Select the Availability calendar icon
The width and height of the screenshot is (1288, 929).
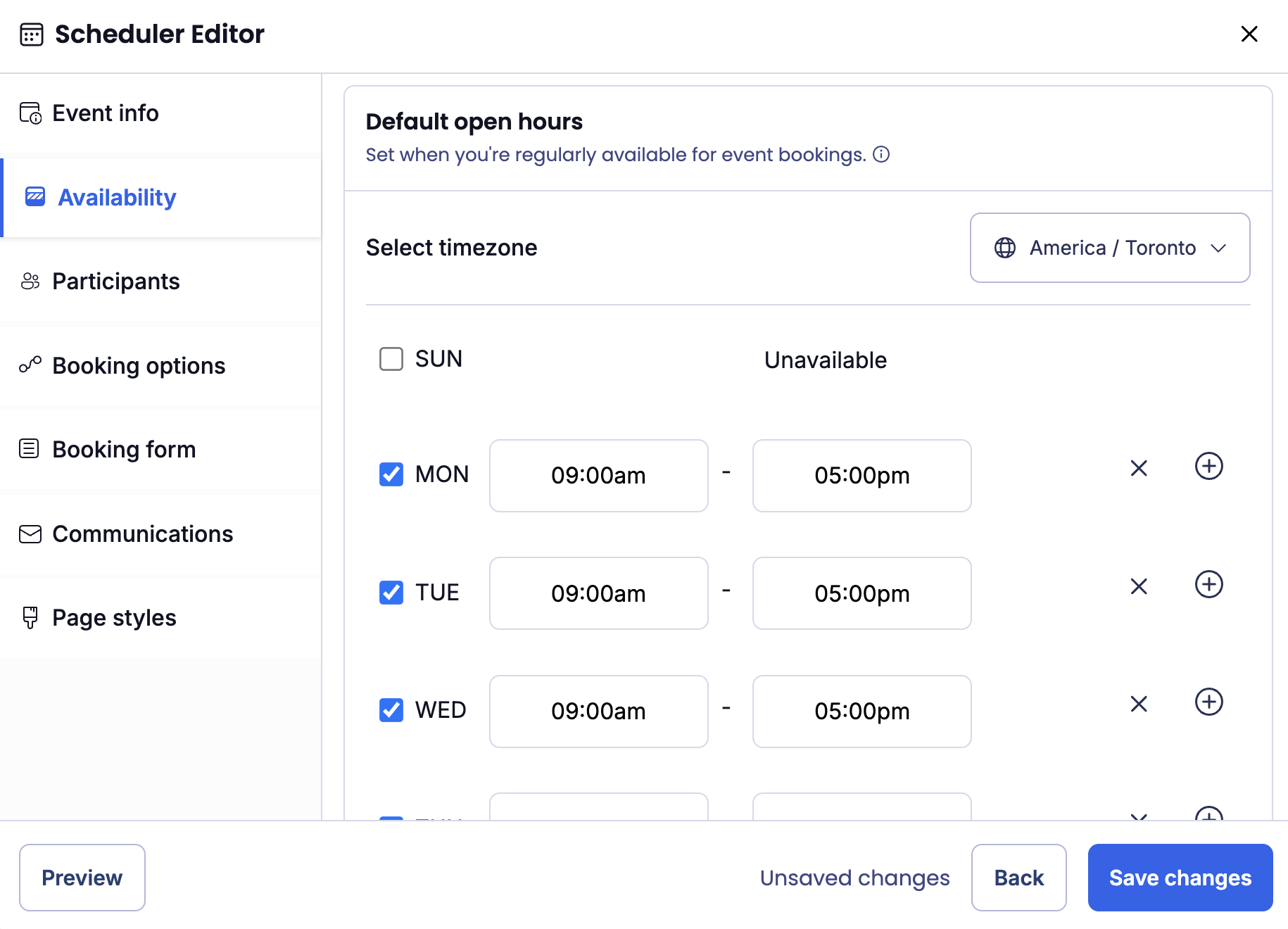click(x=34, y=197)
